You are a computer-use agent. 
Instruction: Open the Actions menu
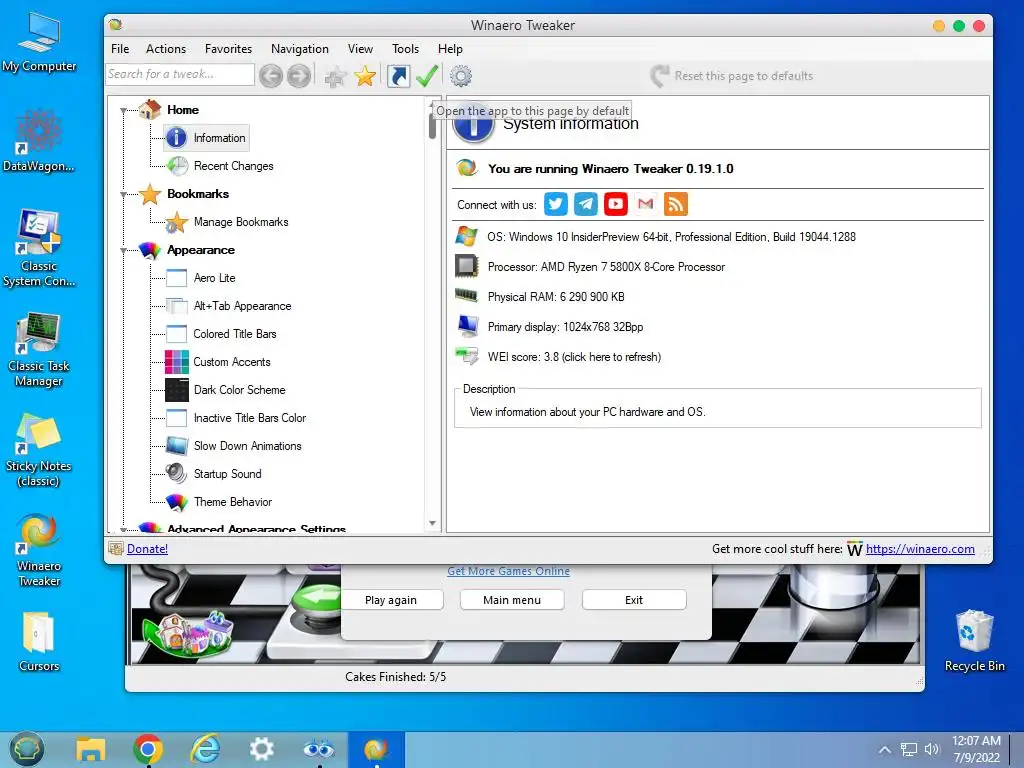(166, 49)
